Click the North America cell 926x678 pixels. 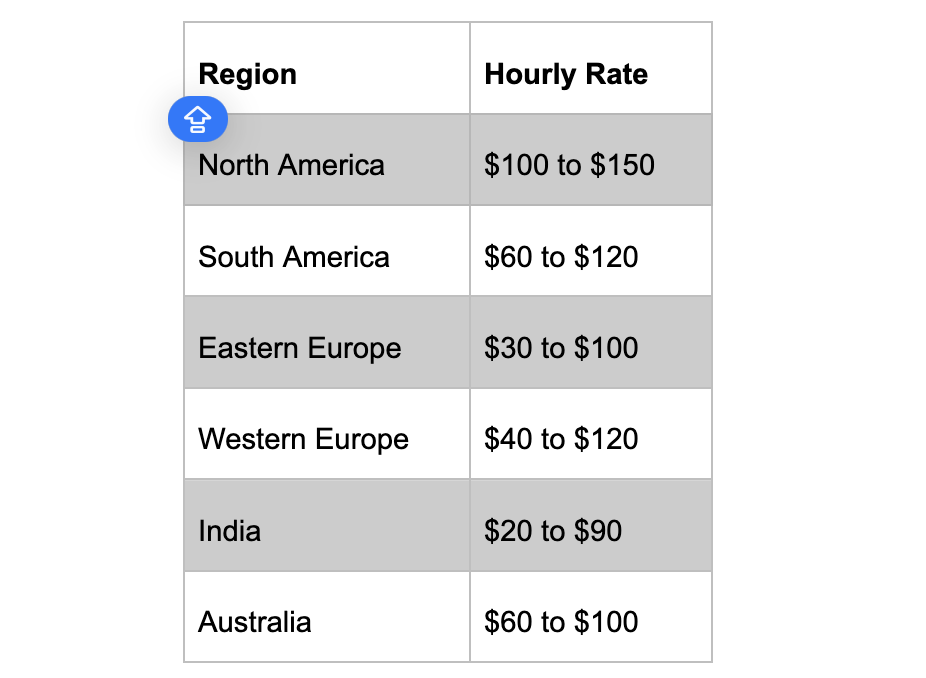[x=327, y=160]
